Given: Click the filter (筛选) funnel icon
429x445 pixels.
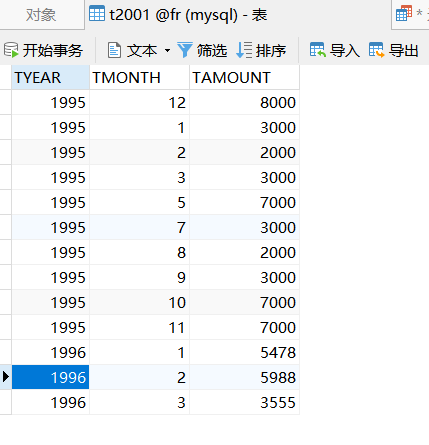Looking at the screenshot, I should tap(185, 50).
